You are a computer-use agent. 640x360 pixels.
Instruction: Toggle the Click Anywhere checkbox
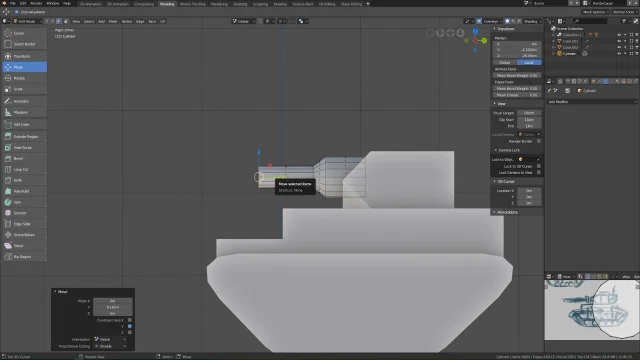17,12
